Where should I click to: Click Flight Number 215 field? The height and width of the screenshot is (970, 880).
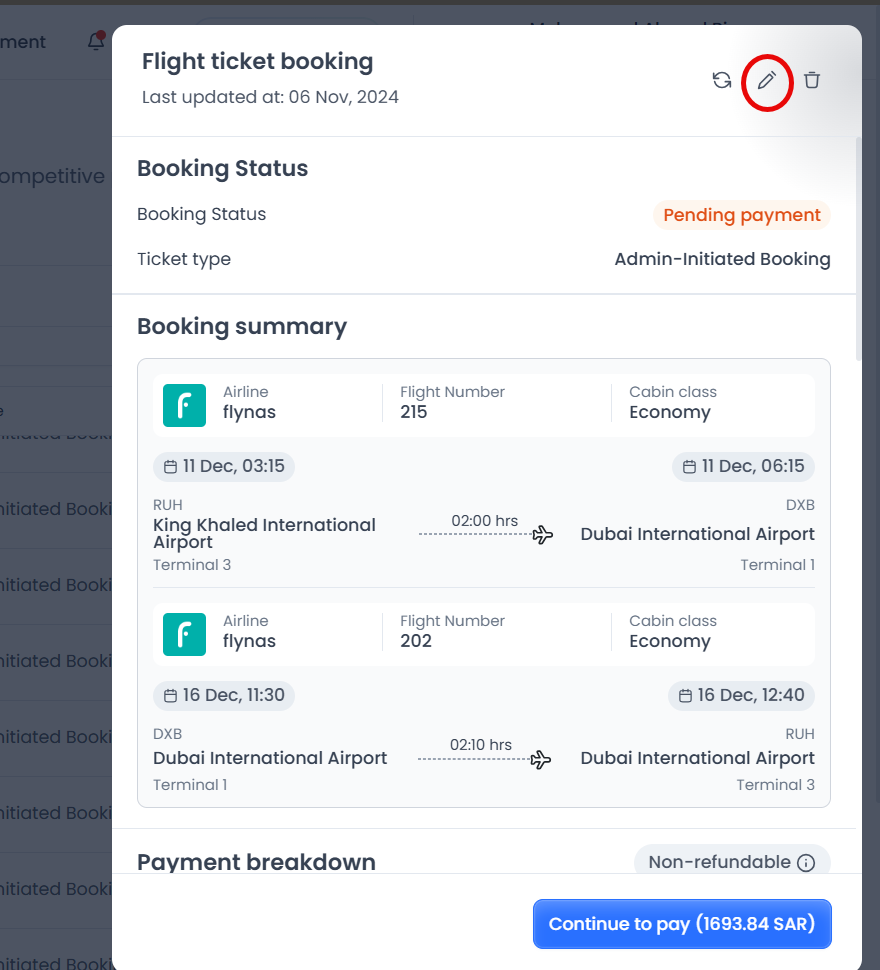click(452, 402)
